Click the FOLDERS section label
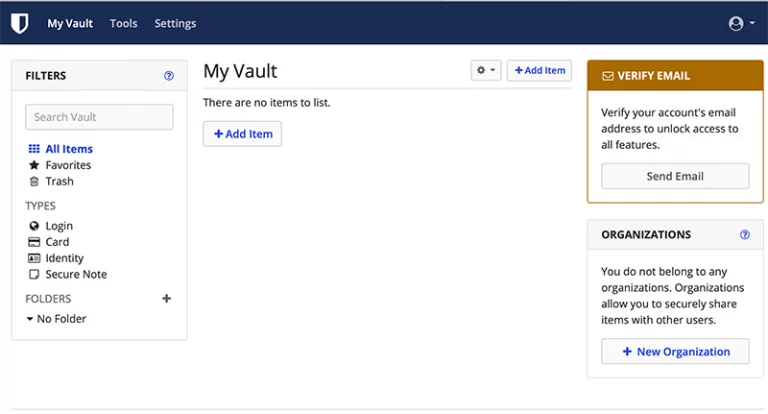Screen dimensions: 768x414 [x=48, y=299]
